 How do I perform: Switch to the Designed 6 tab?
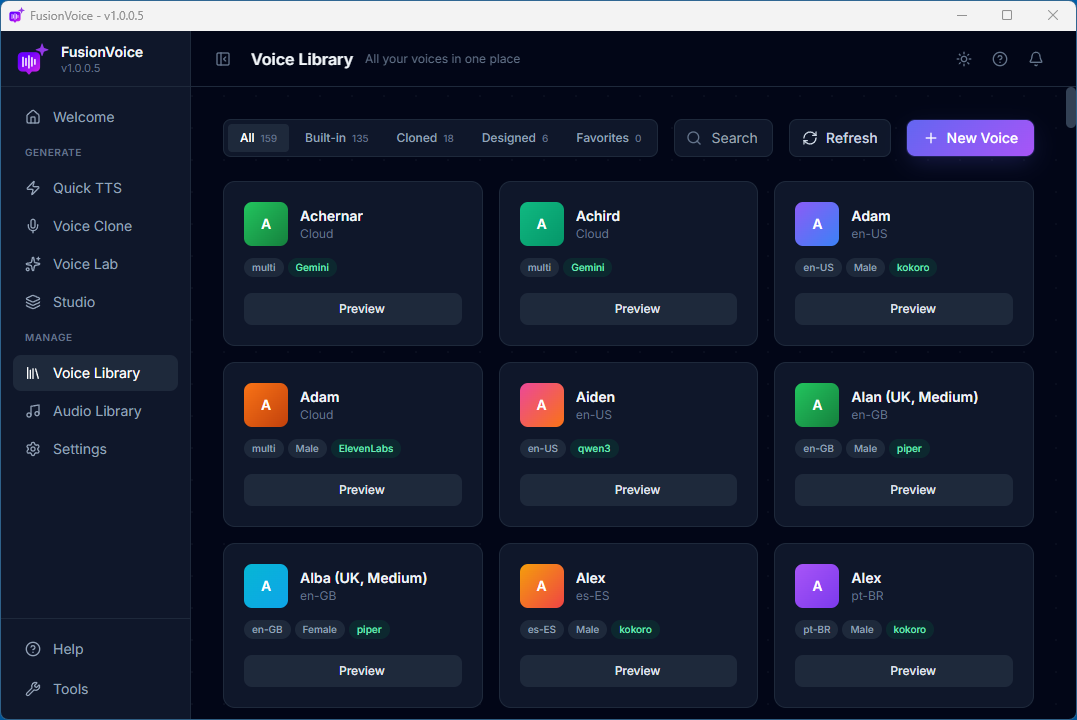coord(515,138)
